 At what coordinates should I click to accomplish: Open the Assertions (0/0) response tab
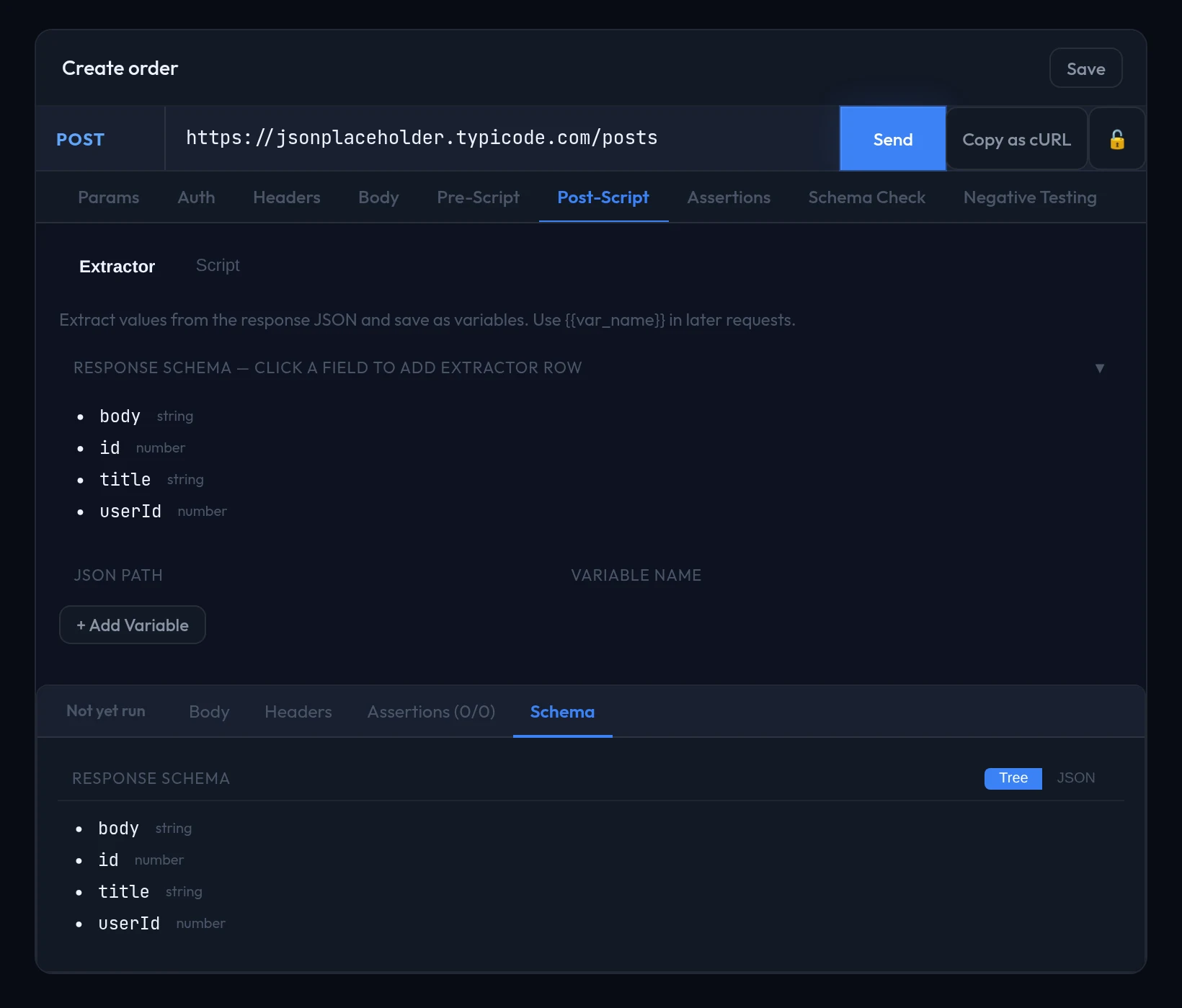431,712
